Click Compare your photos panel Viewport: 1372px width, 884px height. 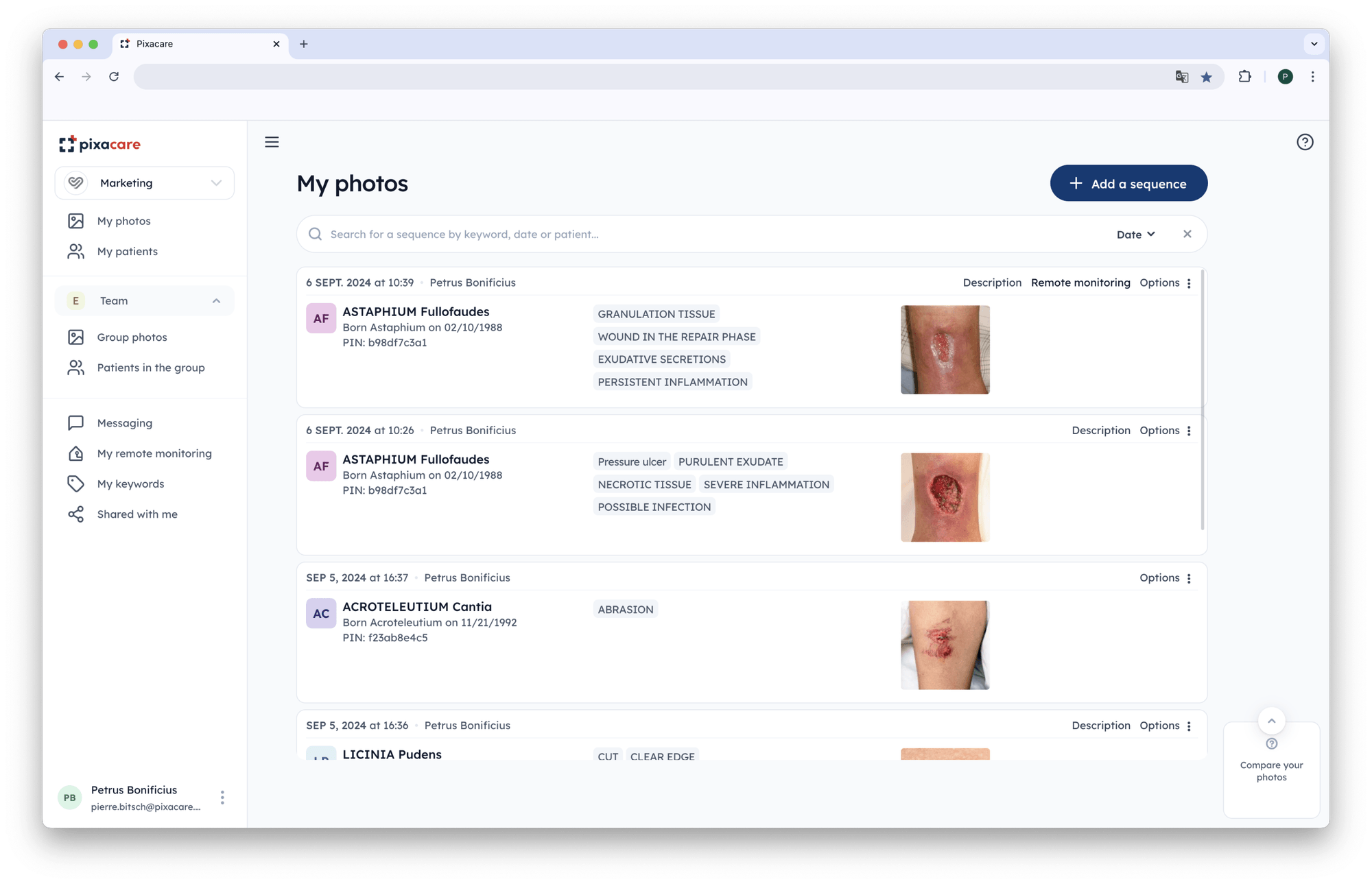coord(1271,770)
